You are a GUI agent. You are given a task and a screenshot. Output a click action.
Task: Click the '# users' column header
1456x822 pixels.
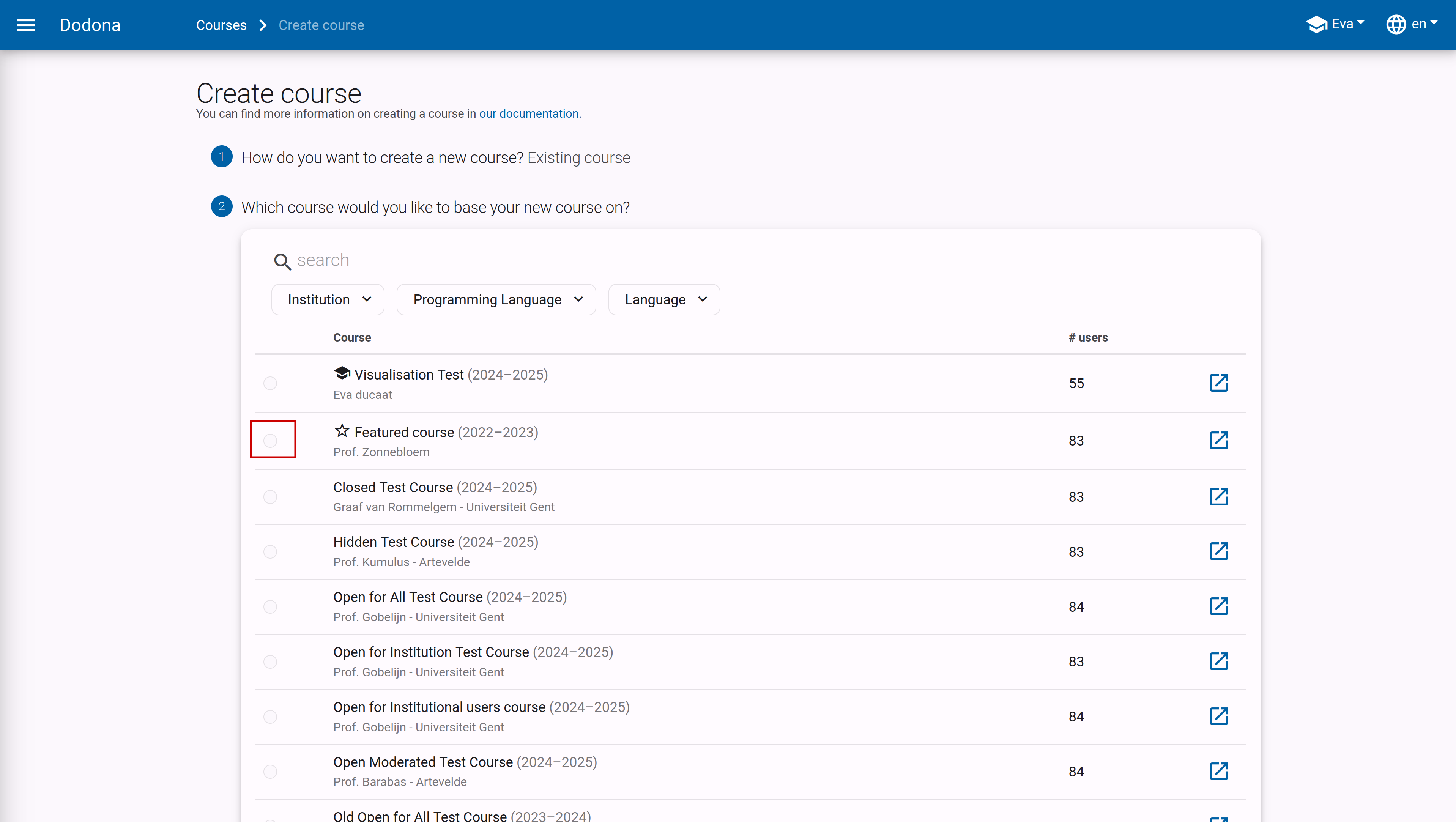pos(1088,337)
